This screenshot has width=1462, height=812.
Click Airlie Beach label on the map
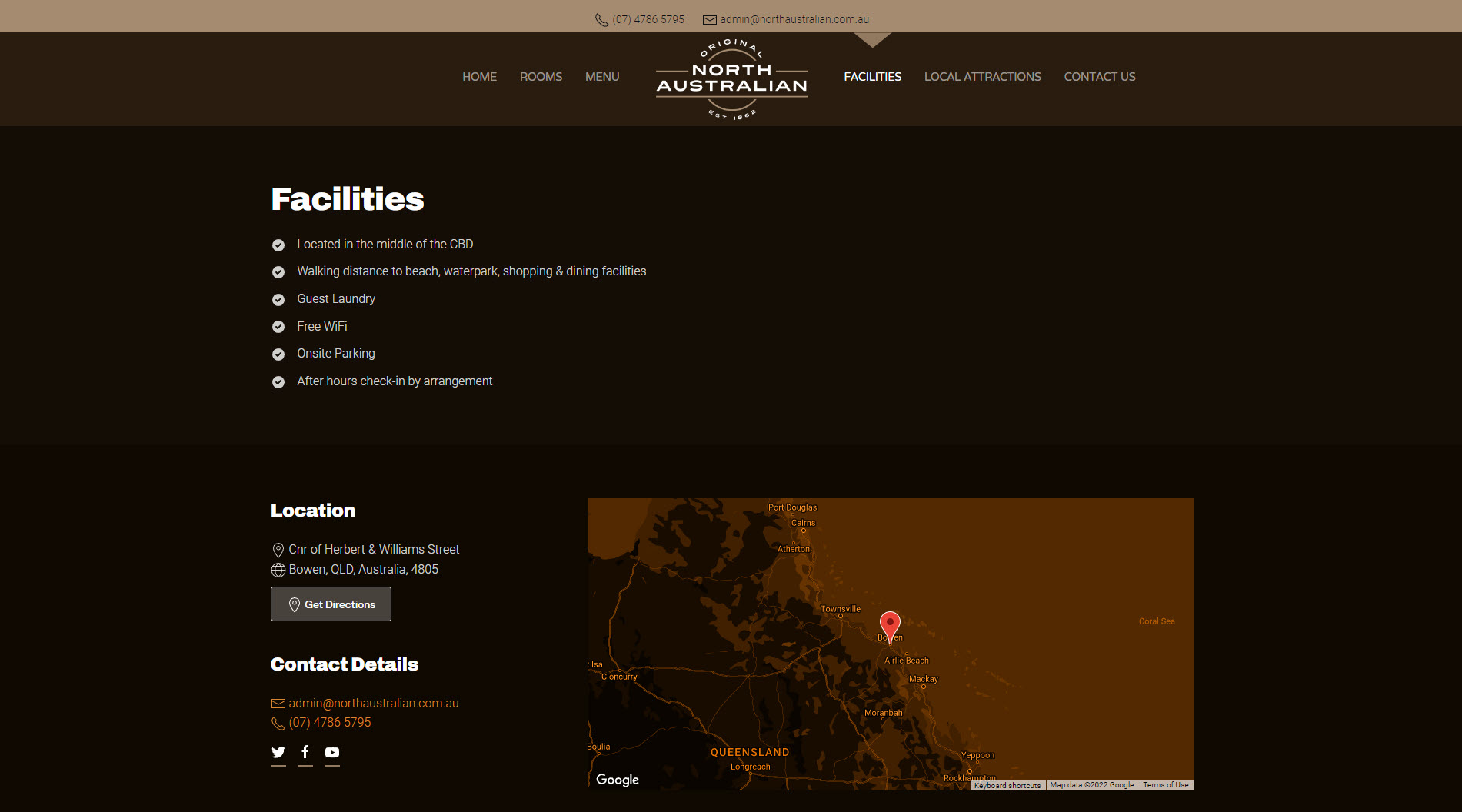coord(907,661)
